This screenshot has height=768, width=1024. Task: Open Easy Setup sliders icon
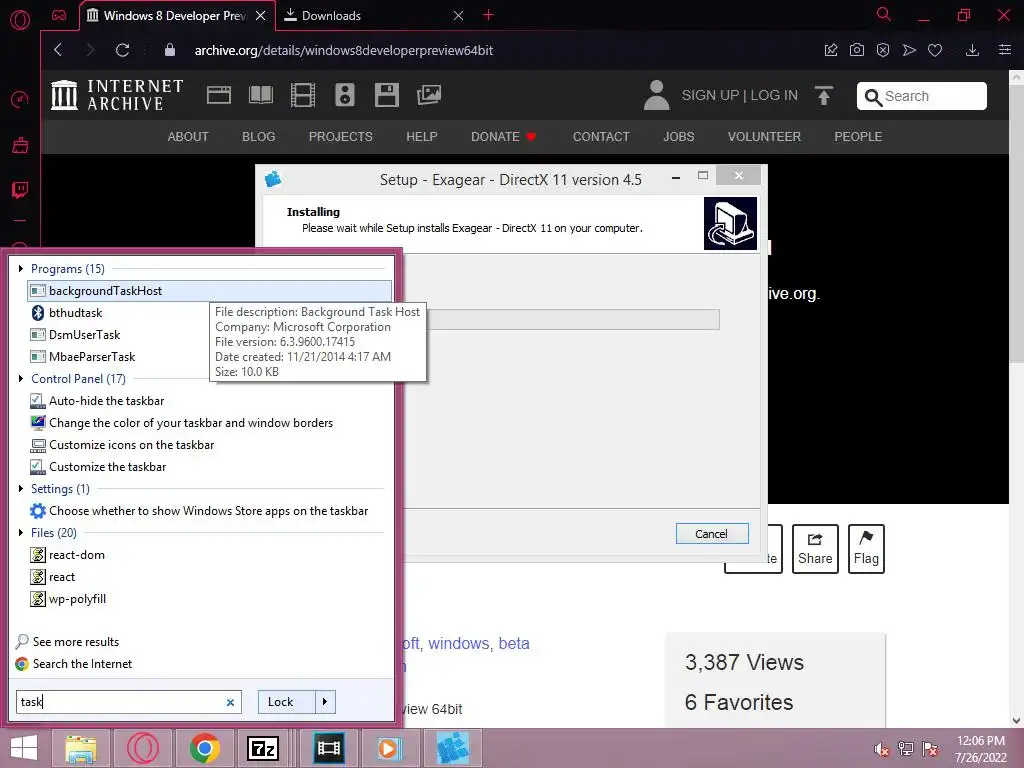[1005, 50]
